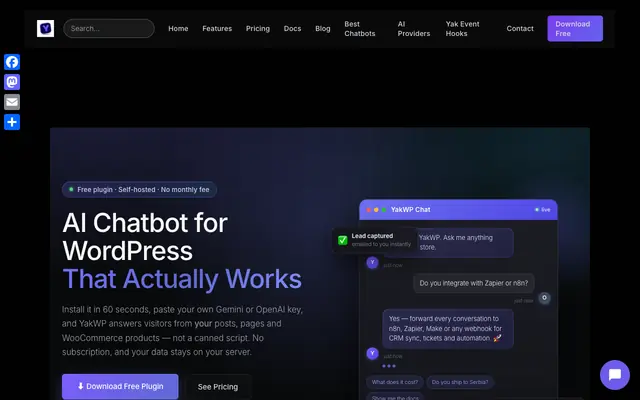Click the YakWP logo icon

(x=45, y=29)
